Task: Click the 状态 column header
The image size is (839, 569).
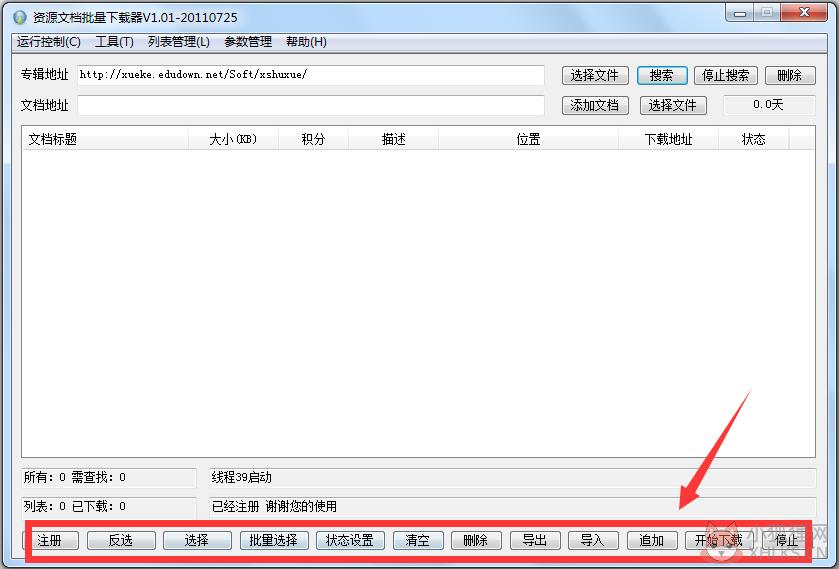Action: 753,140
